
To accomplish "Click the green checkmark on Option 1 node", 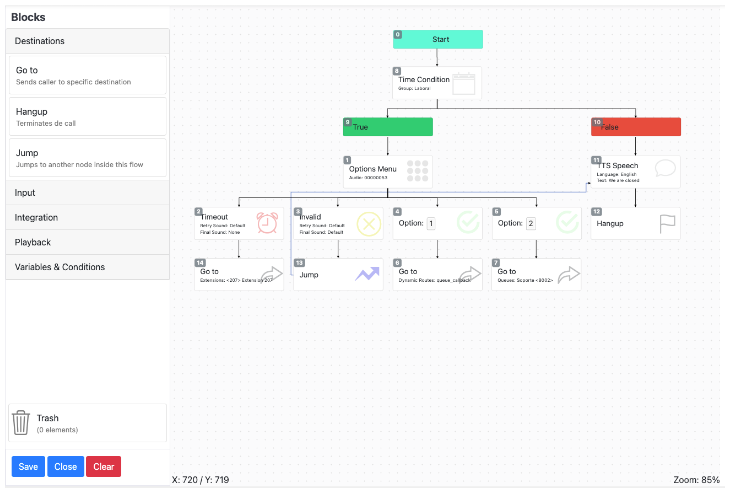I will 468,223.
